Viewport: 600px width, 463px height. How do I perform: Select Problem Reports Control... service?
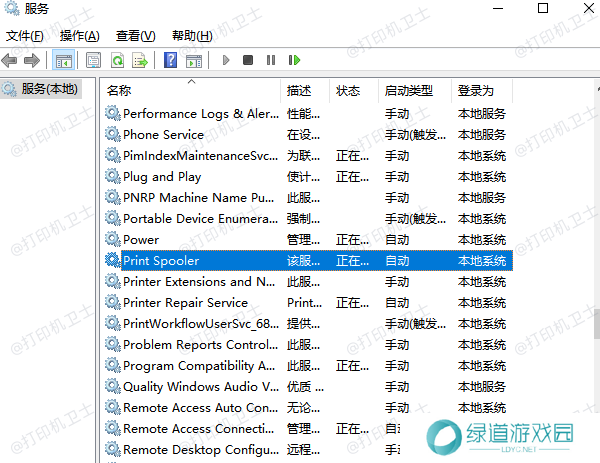pos(308,345)
